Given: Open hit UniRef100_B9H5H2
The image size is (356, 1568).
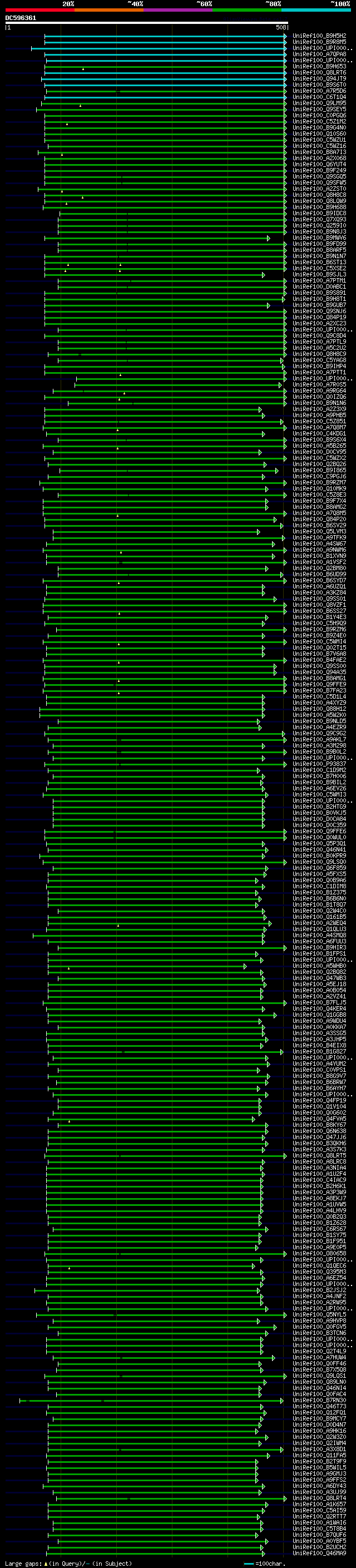Looking at the screenshot, I should (x=319, y=36).
